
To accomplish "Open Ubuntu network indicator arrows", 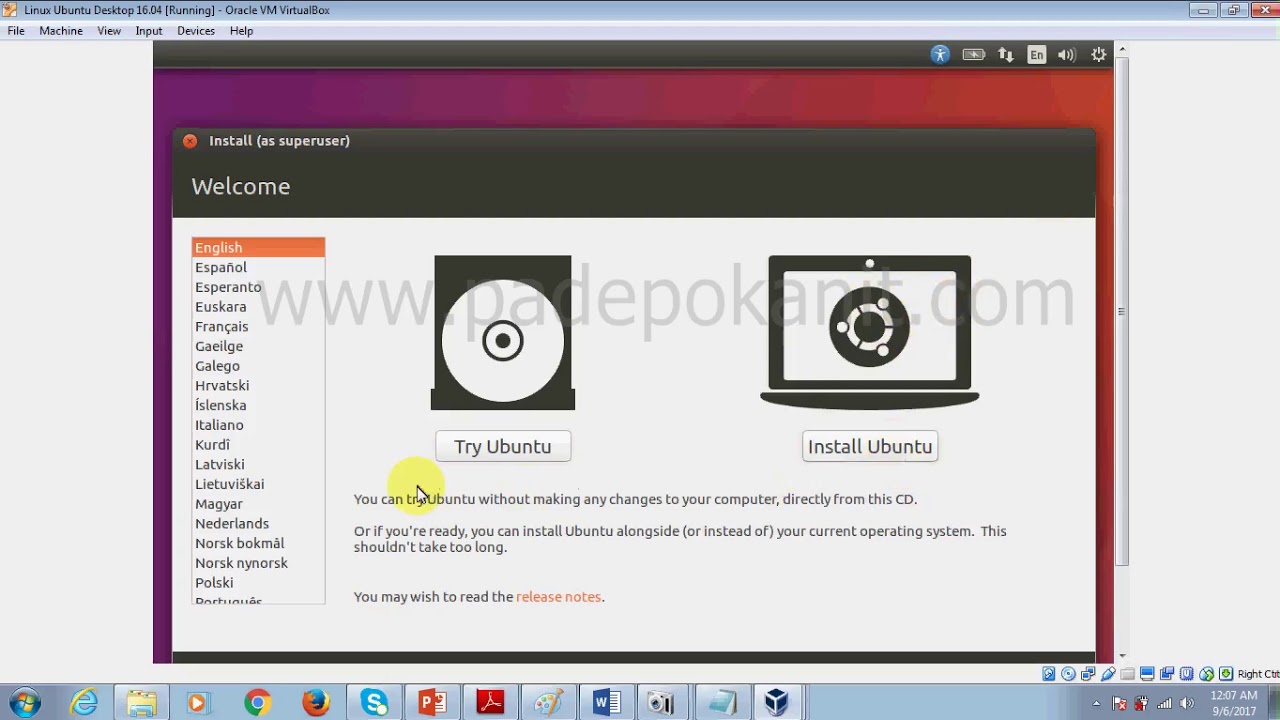I will point(1006,55).
